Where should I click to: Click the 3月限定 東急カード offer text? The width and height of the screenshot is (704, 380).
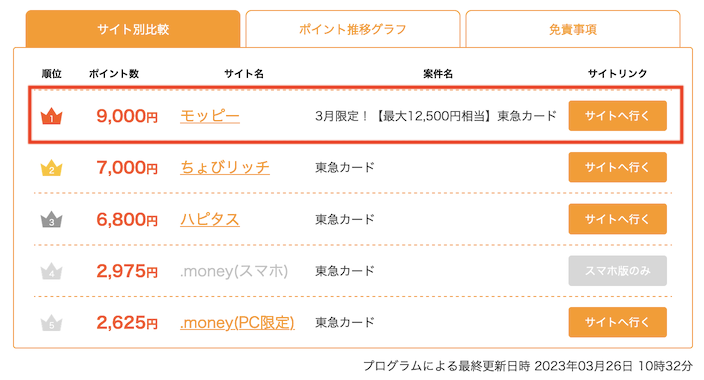point(436,116)
